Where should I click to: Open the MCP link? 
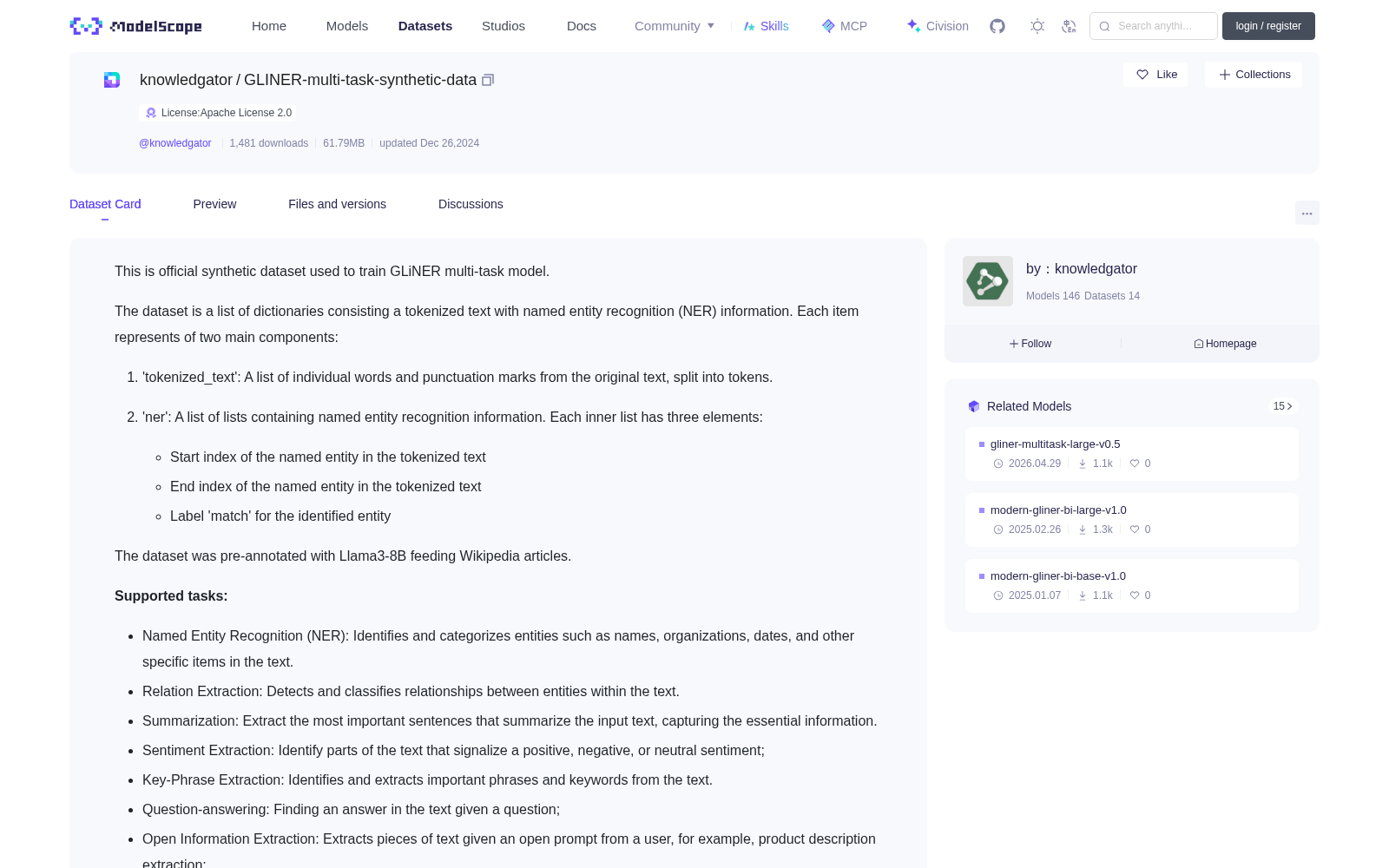pos(845,26)
